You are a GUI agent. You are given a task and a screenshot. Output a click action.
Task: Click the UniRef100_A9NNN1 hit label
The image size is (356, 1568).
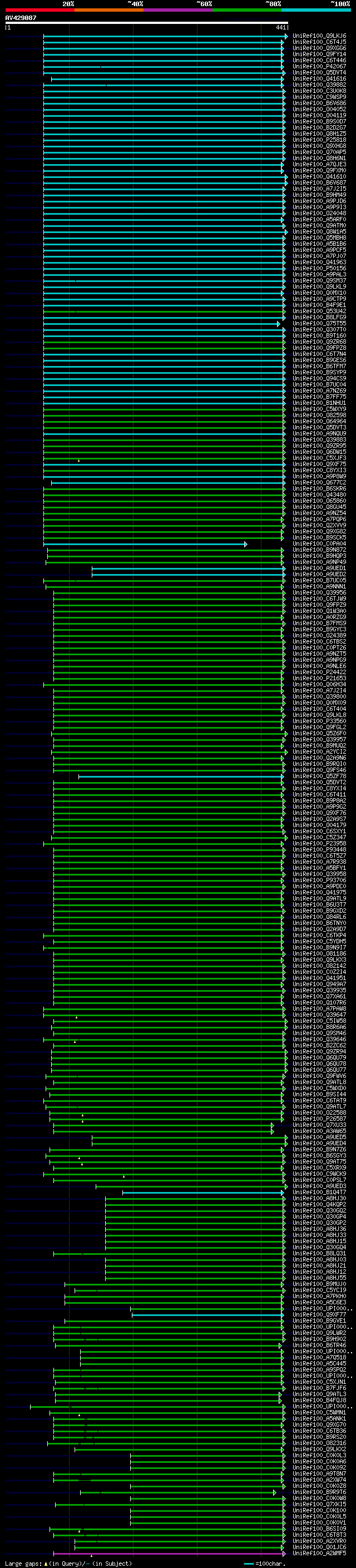pos(319,586)
